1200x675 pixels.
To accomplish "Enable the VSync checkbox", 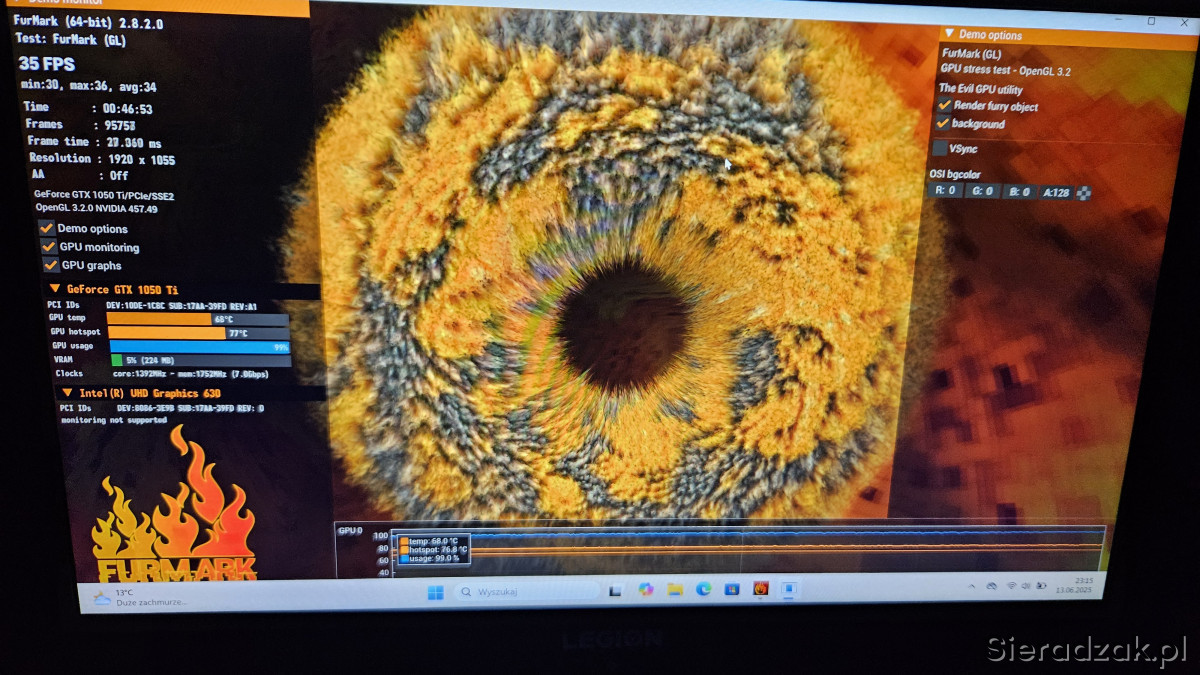I will [940, 148].
